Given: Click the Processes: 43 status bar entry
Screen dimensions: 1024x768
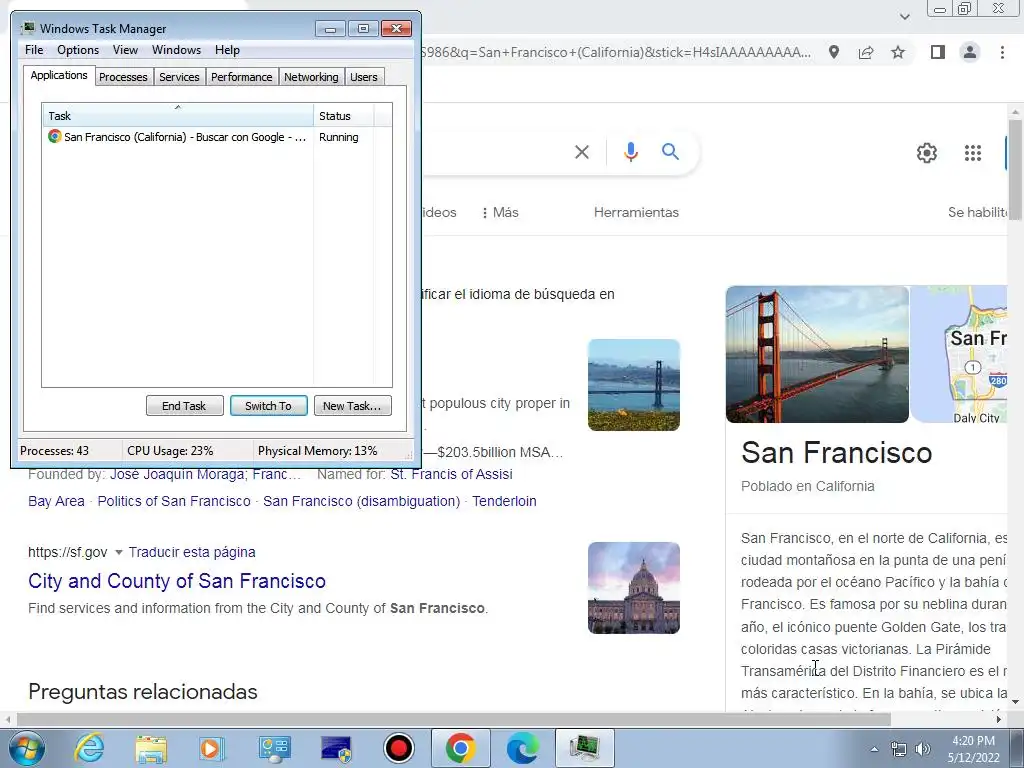Looking at the screenshot, I should pos(55,451).
